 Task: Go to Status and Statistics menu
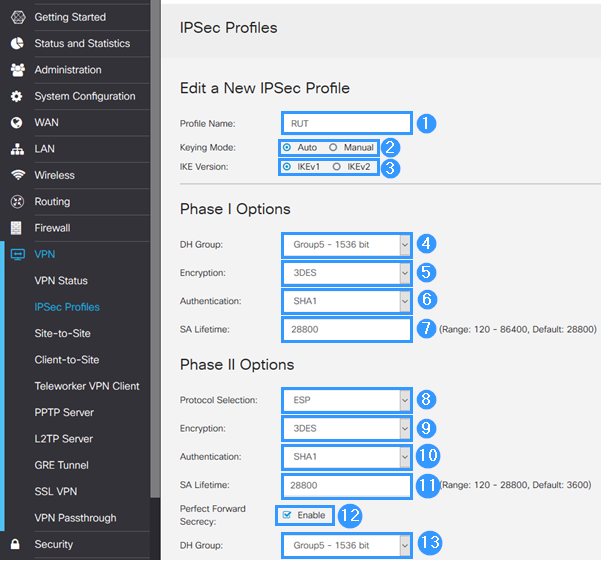82,44
